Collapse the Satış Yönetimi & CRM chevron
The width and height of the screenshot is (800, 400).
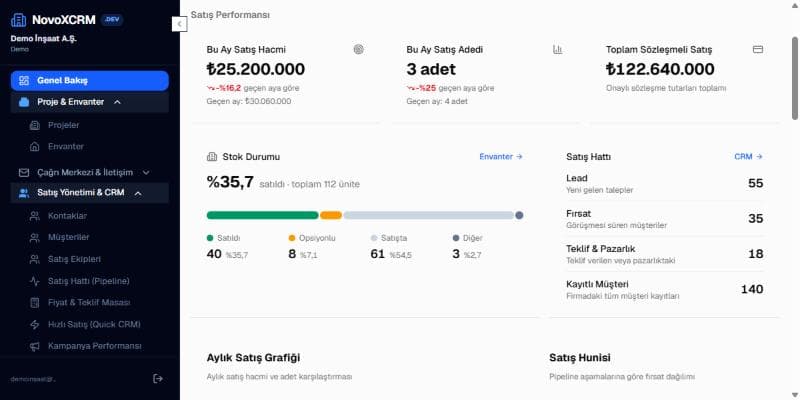click(138, 193)
